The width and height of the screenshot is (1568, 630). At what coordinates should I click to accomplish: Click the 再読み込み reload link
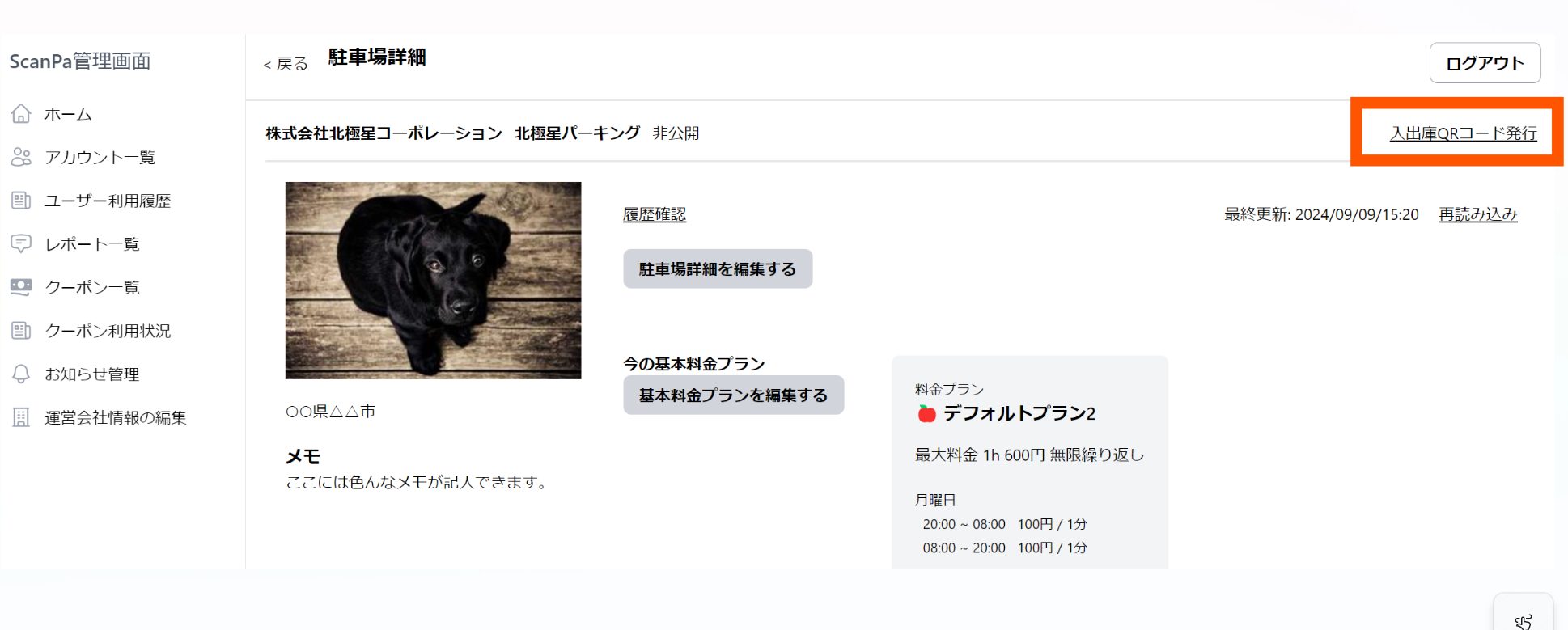[x=1477, y=214]
